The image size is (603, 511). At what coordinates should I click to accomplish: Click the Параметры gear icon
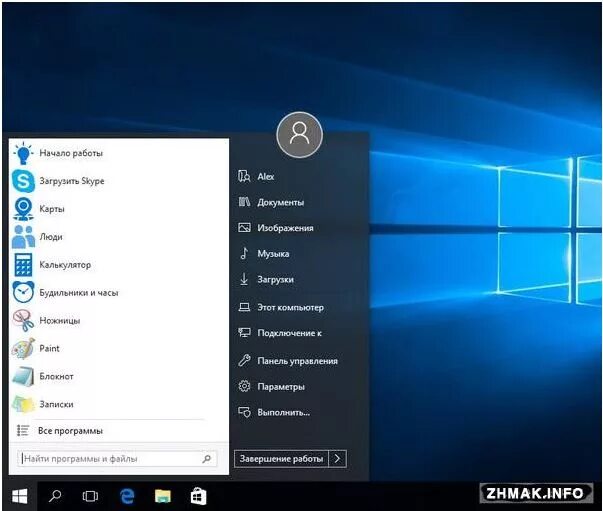(244, 386)
